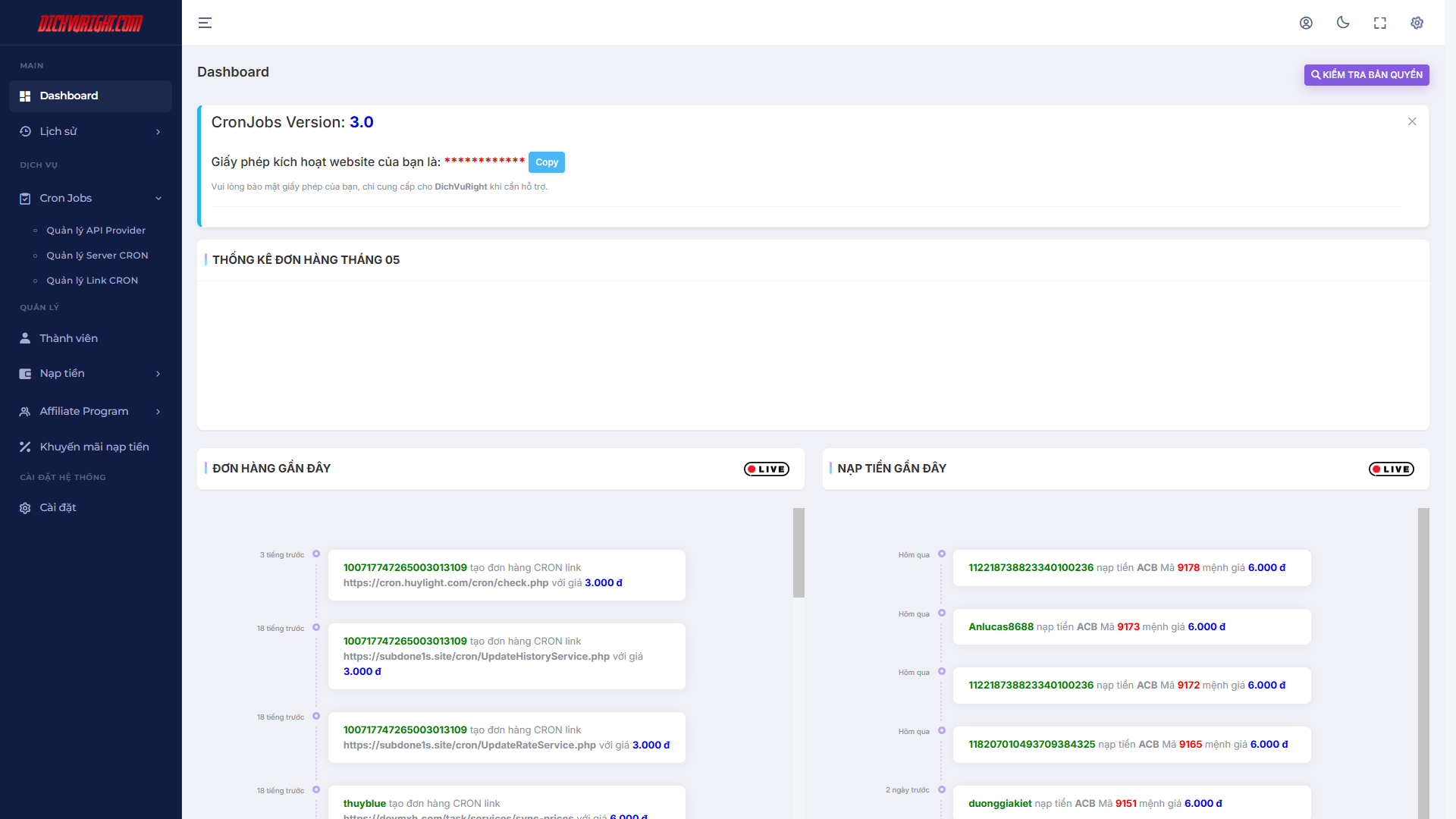Open Quản lý Server CRON
Screen dimensions: 1456x819
pos(97,256)
